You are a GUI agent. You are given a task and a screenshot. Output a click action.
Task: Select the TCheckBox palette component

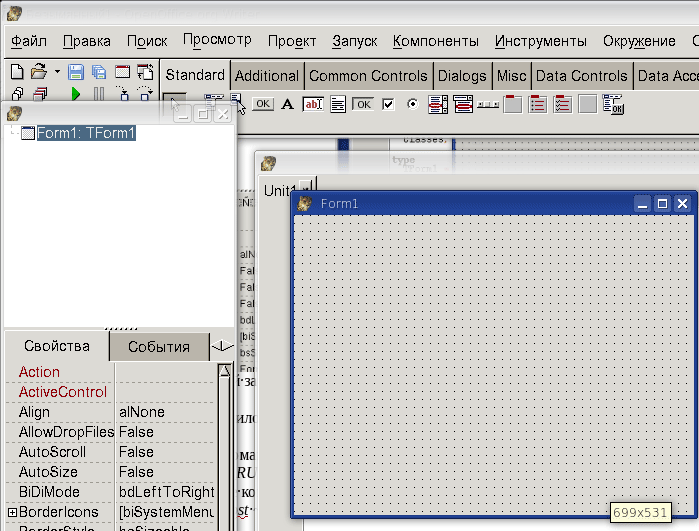(388, 103)
